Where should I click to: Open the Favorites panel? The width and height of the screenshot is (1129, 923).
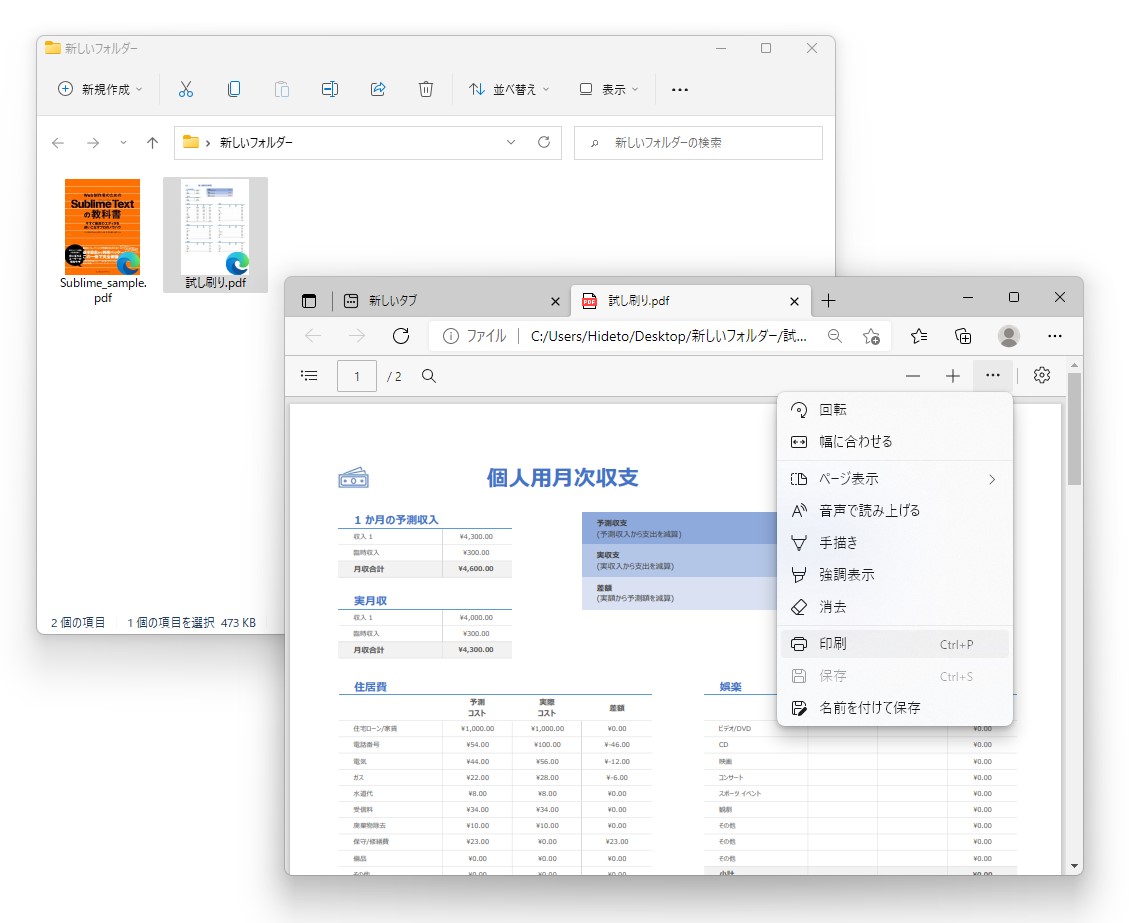[x=918, y=336]
